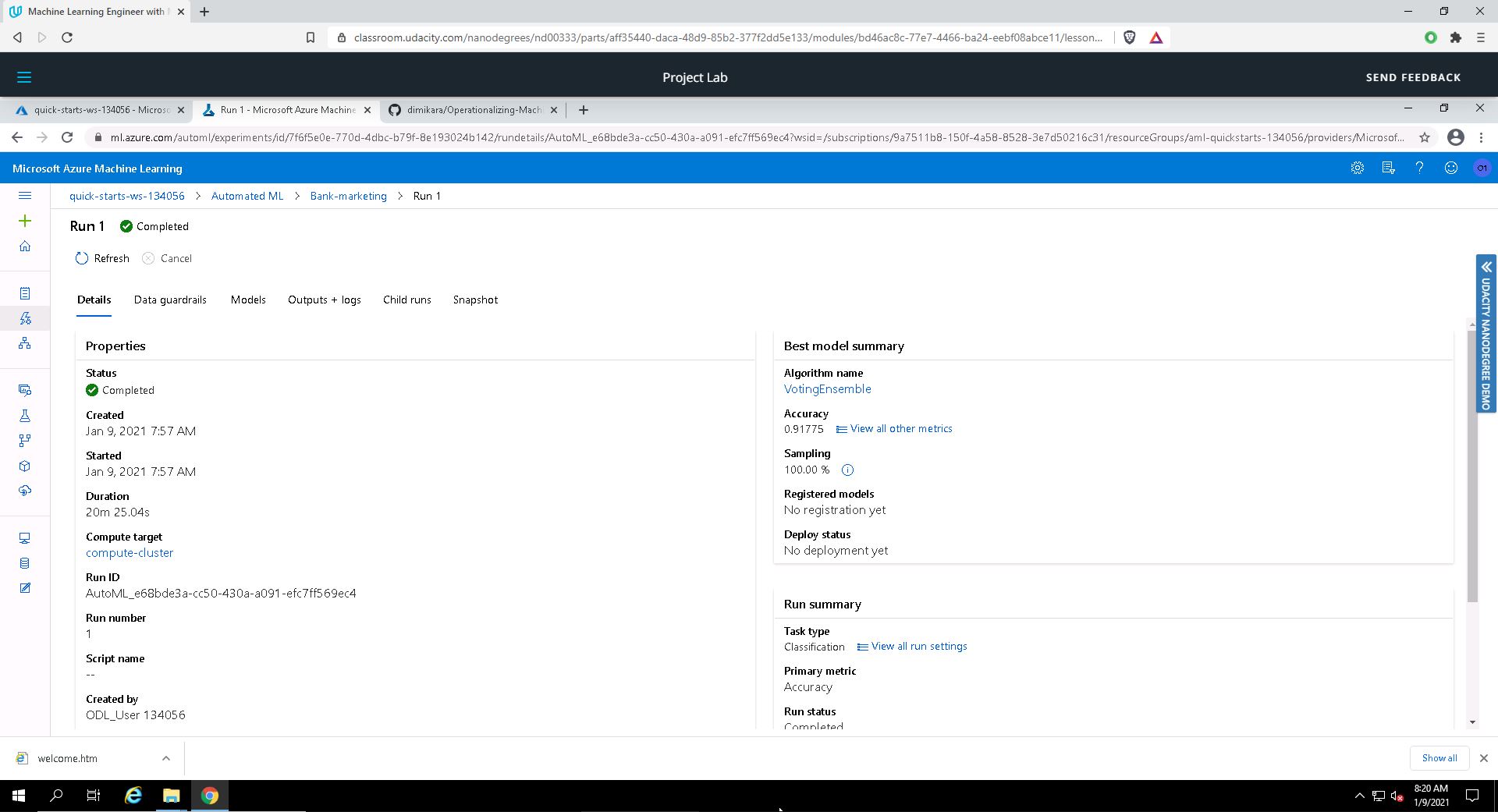Open Internet Explorer from taskbar
The height and width of the screenshot is (812, 1498).
pyautogui.click(x=133, y=796)
